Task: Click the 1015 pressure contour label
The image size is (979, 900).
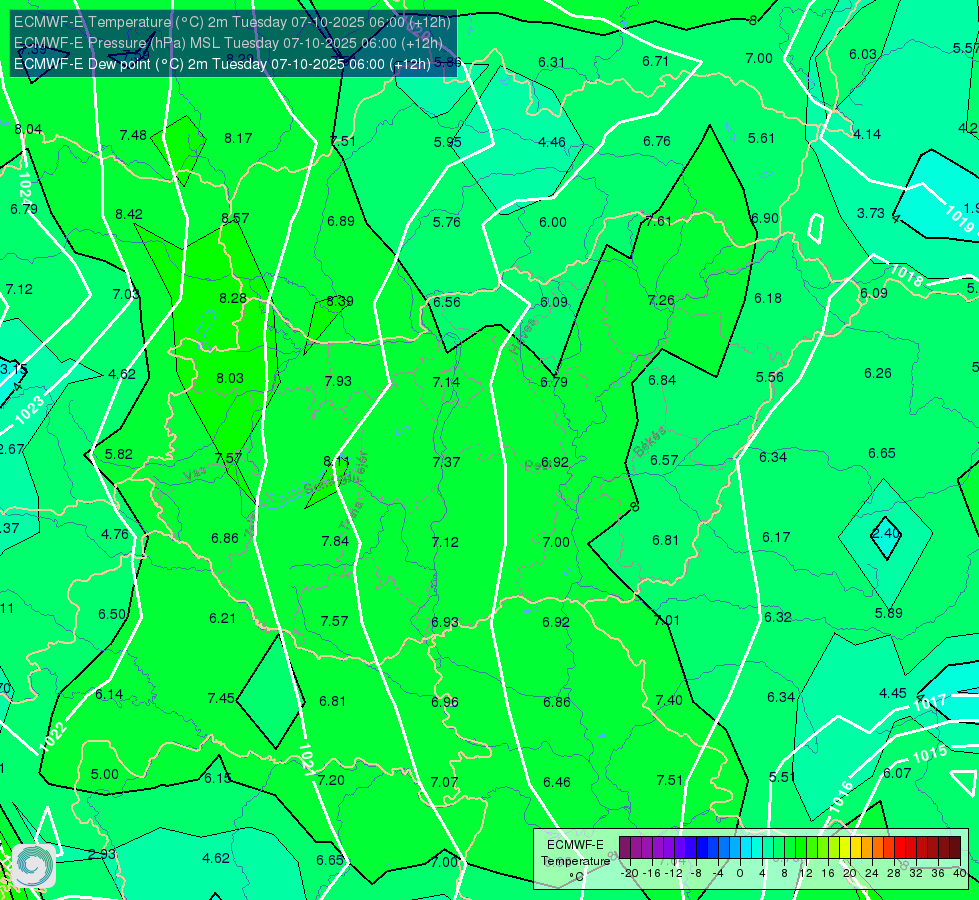Action: pyautogui.click(x=930, y=754)
